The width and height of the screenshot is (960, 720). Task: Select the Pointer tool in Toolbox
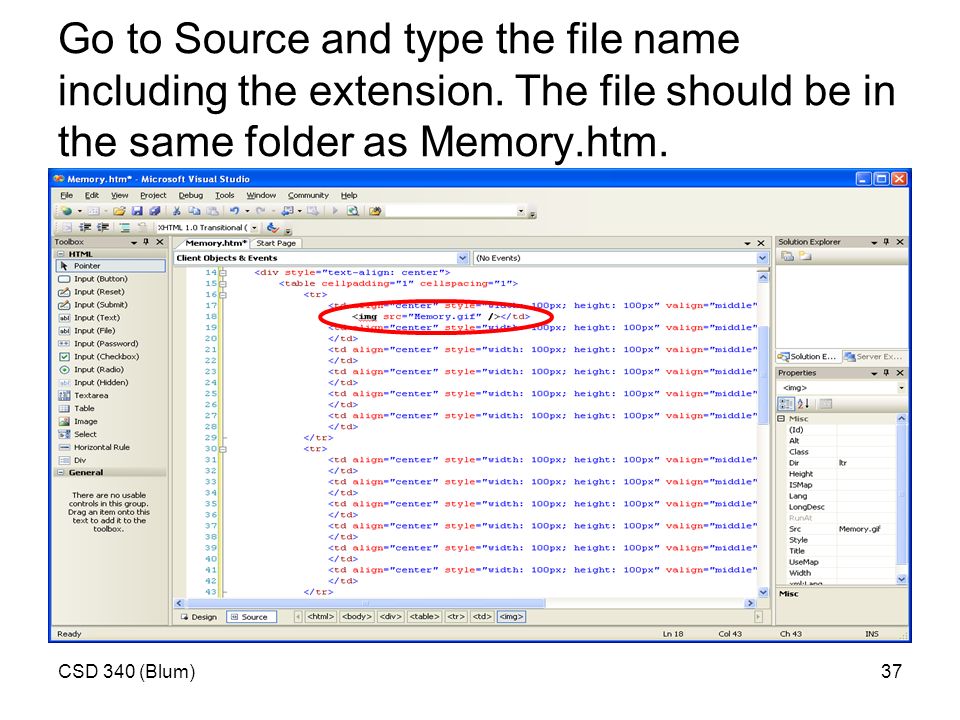[x=111, y=266]
